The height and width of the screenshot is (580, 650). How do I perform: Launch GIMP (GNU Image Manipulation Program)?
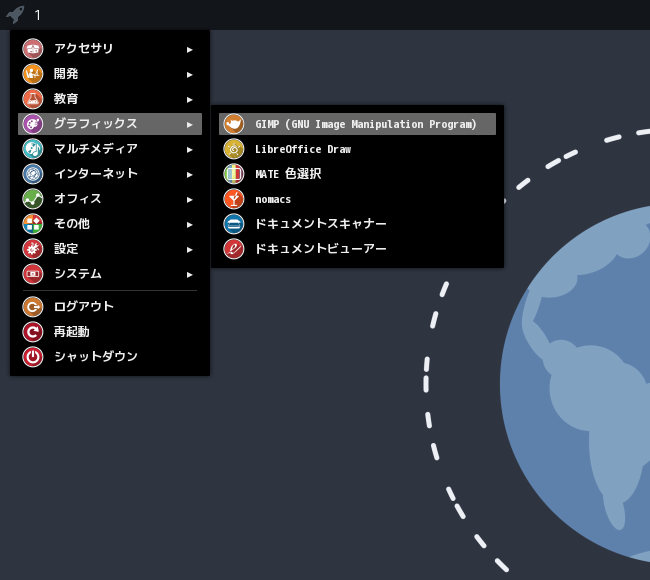click(357, 124)
